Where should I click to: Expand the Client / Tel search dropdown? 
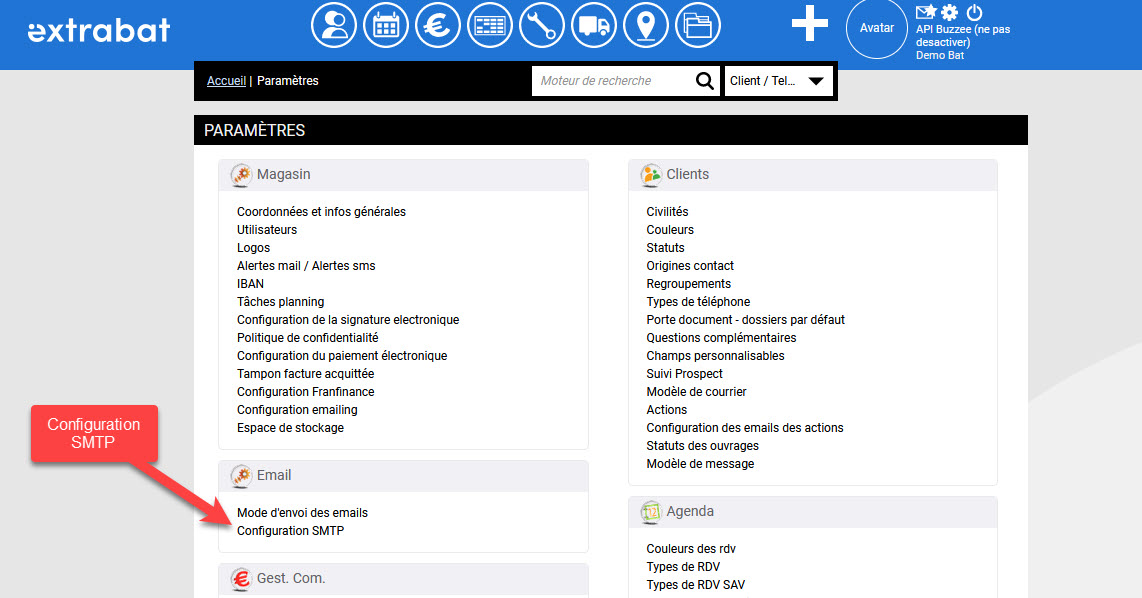coord(779,81)
